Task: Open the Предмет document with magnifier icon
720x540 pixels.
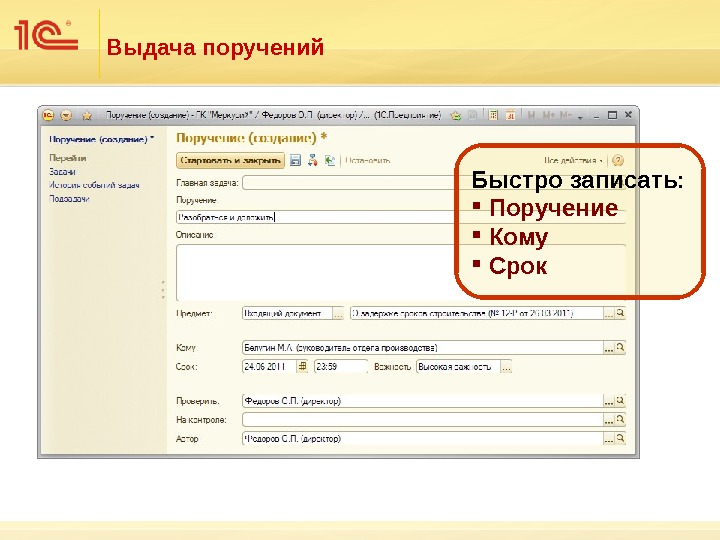Action: (620, 313)
